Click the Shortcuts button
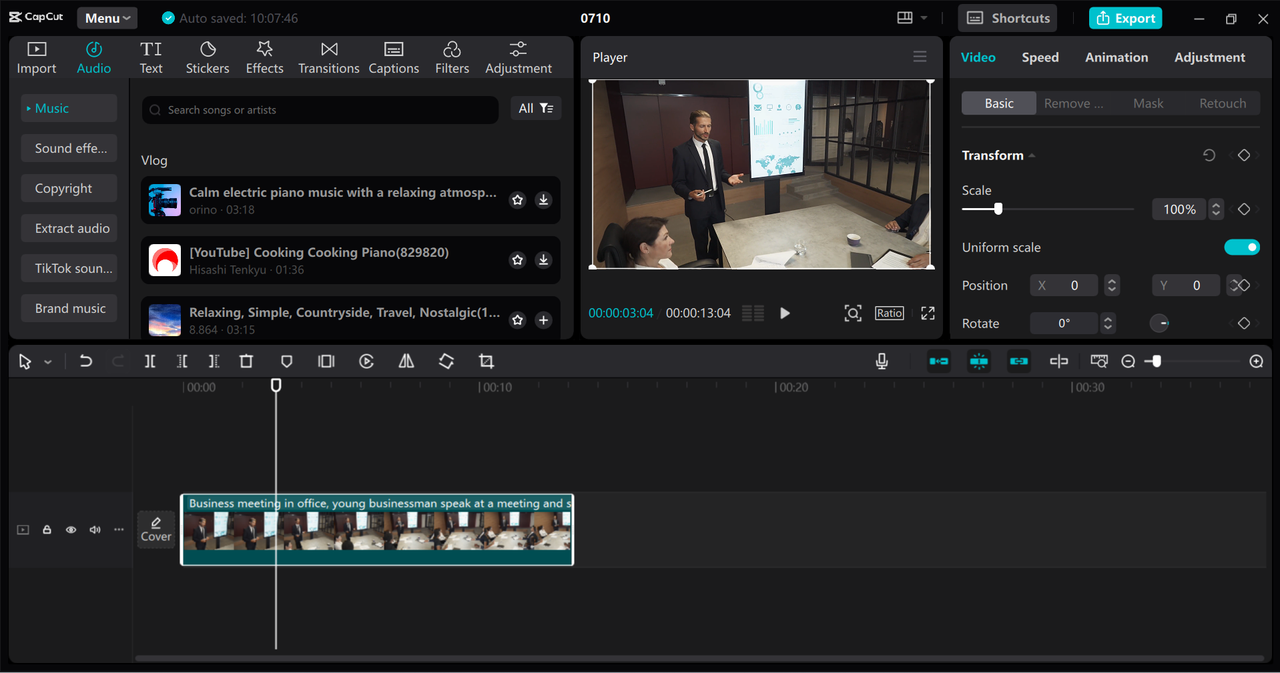 tap(1008, 18)
